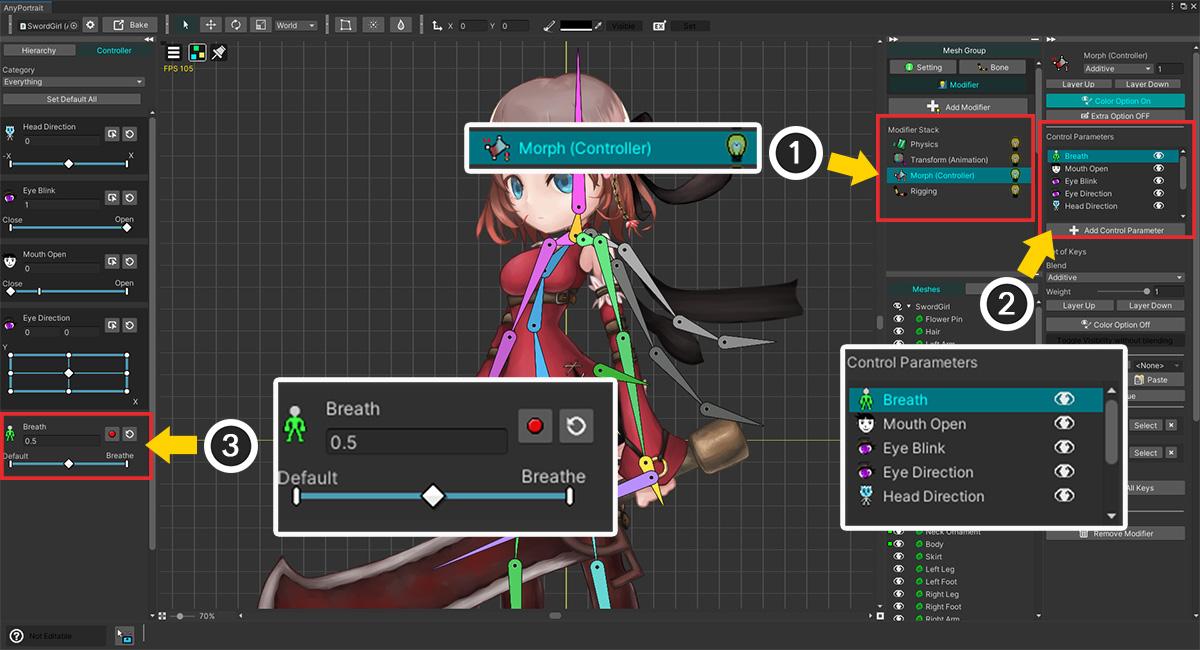This screenshot has height=650, width=1200.
Task: Open the Blend Additive dropdown below Keys
Action: pyautogui.click(x=1115, y=277)
